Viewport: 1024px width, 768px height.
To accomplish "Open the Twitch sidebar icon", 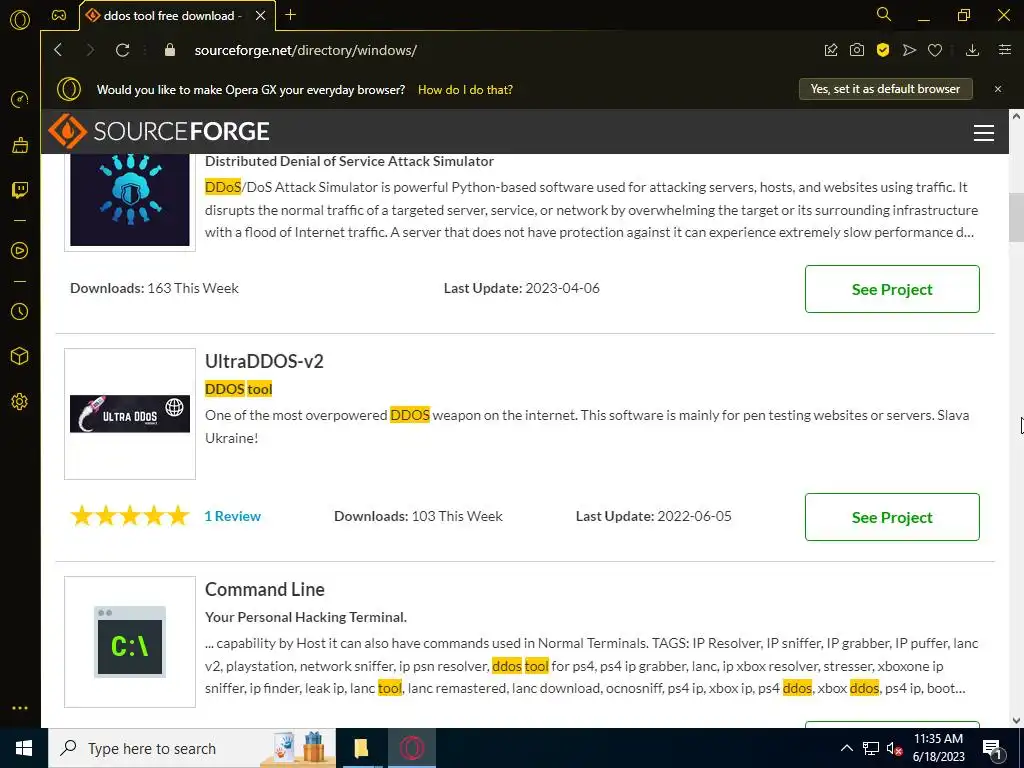I will (20, 190).
